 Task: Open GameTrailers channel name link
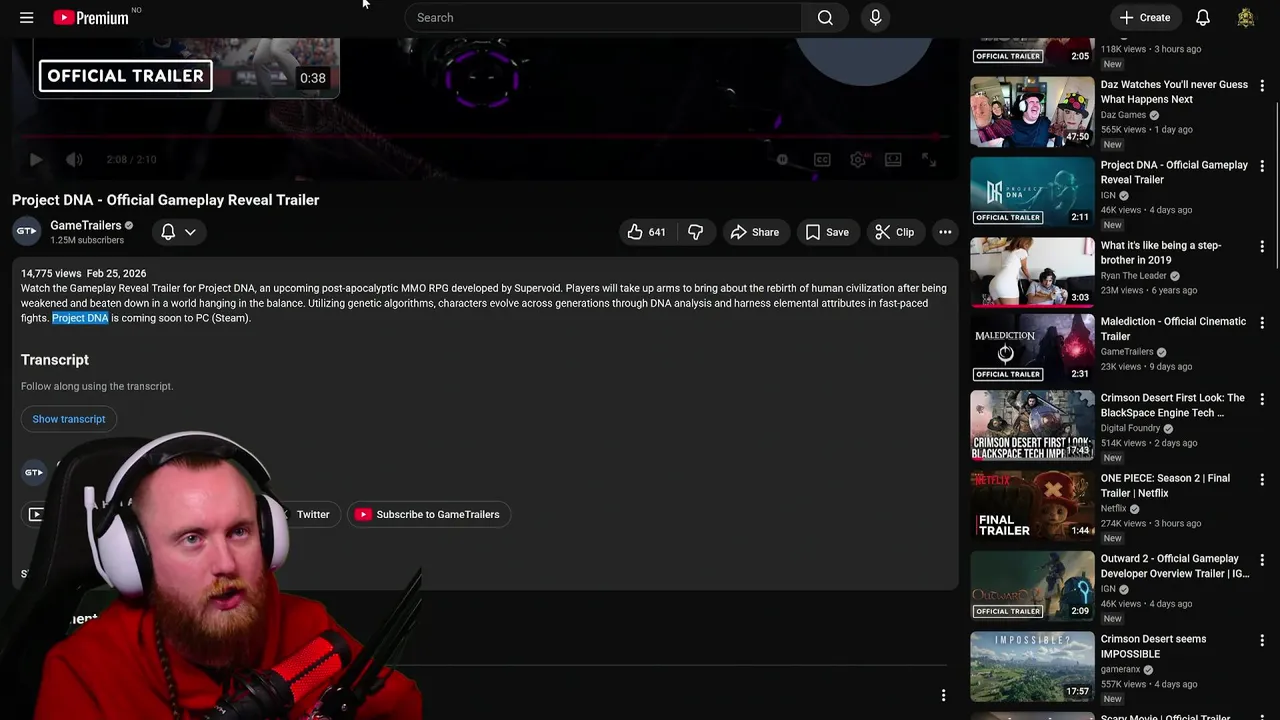click(86, 225)
